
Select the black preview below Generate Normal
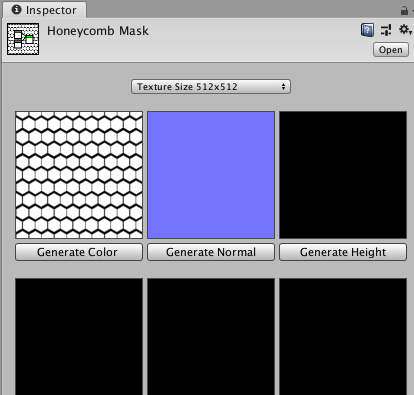[211, 336]
